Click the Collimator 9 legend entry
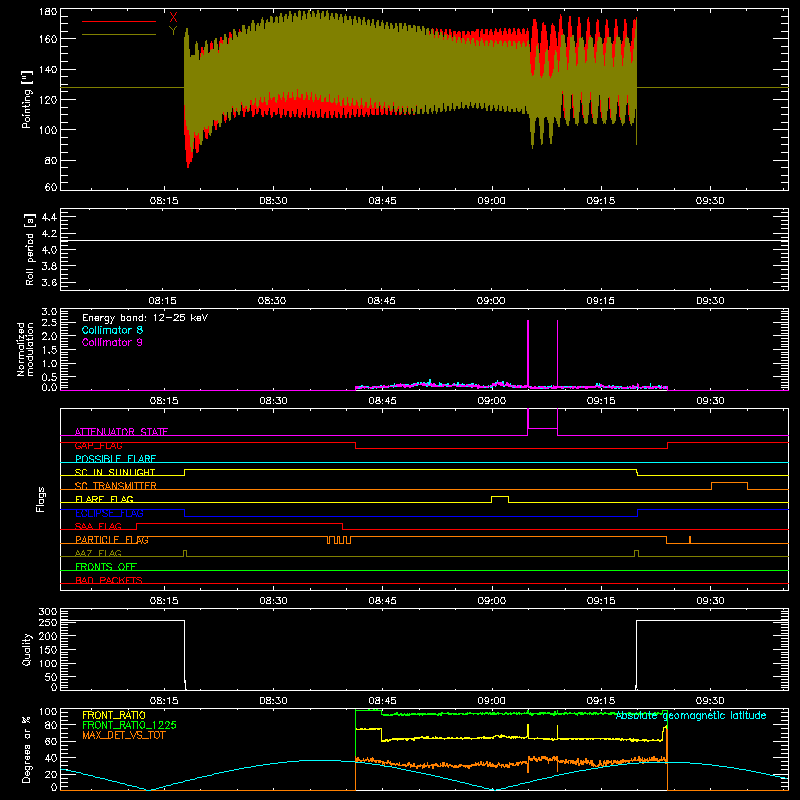This screenshot has height=800, width=800. point(112,342)
